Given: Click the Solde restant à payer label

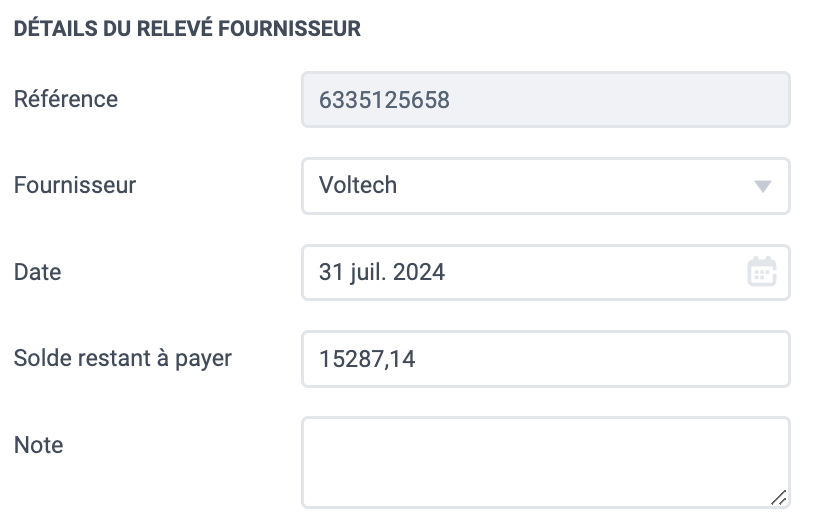Looking at the screenshot, I should click(122, 358).
